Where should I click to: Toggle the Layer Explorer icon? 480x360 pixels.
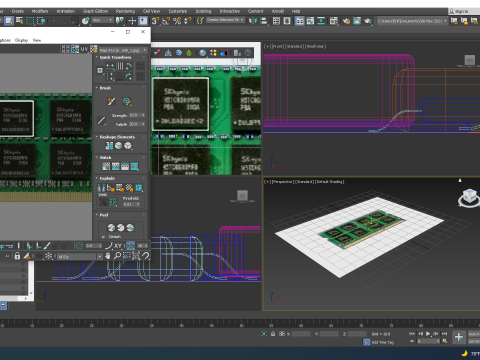(287, 21)
